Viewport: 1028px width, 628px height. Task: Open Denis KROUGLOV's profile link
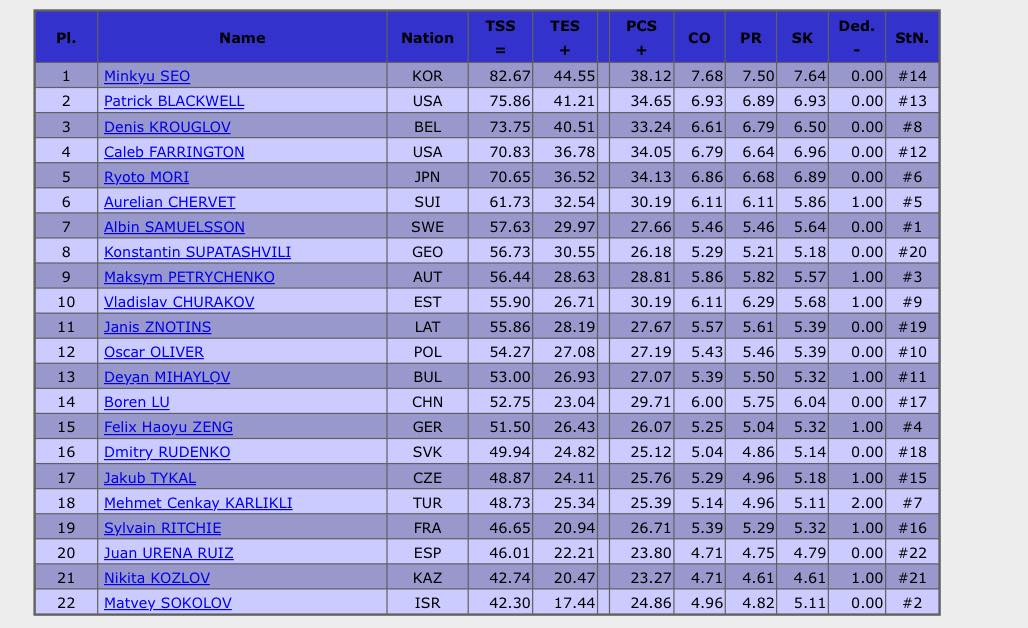[167, 127]
